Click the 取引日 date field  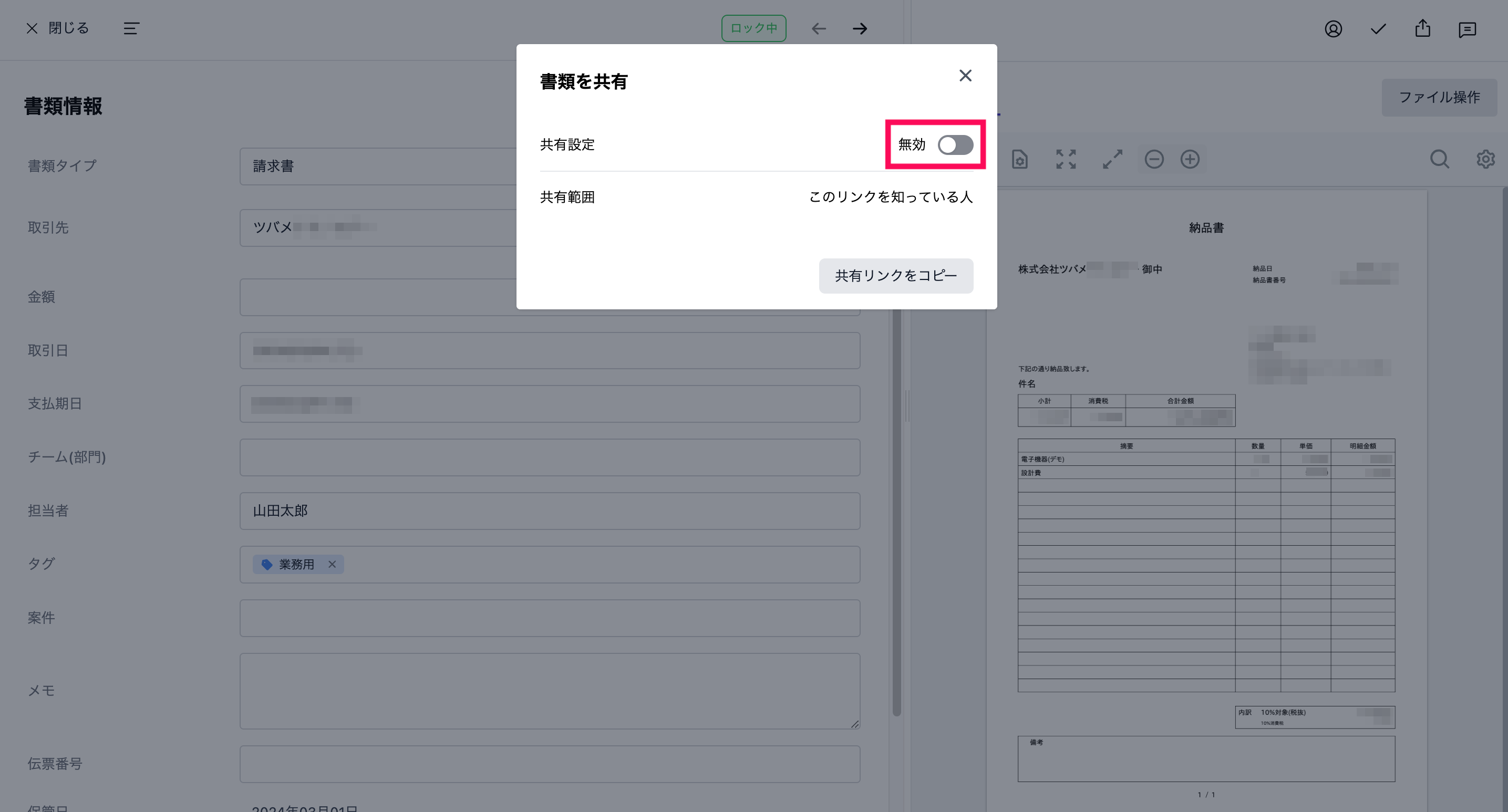[x=550, y=350]
